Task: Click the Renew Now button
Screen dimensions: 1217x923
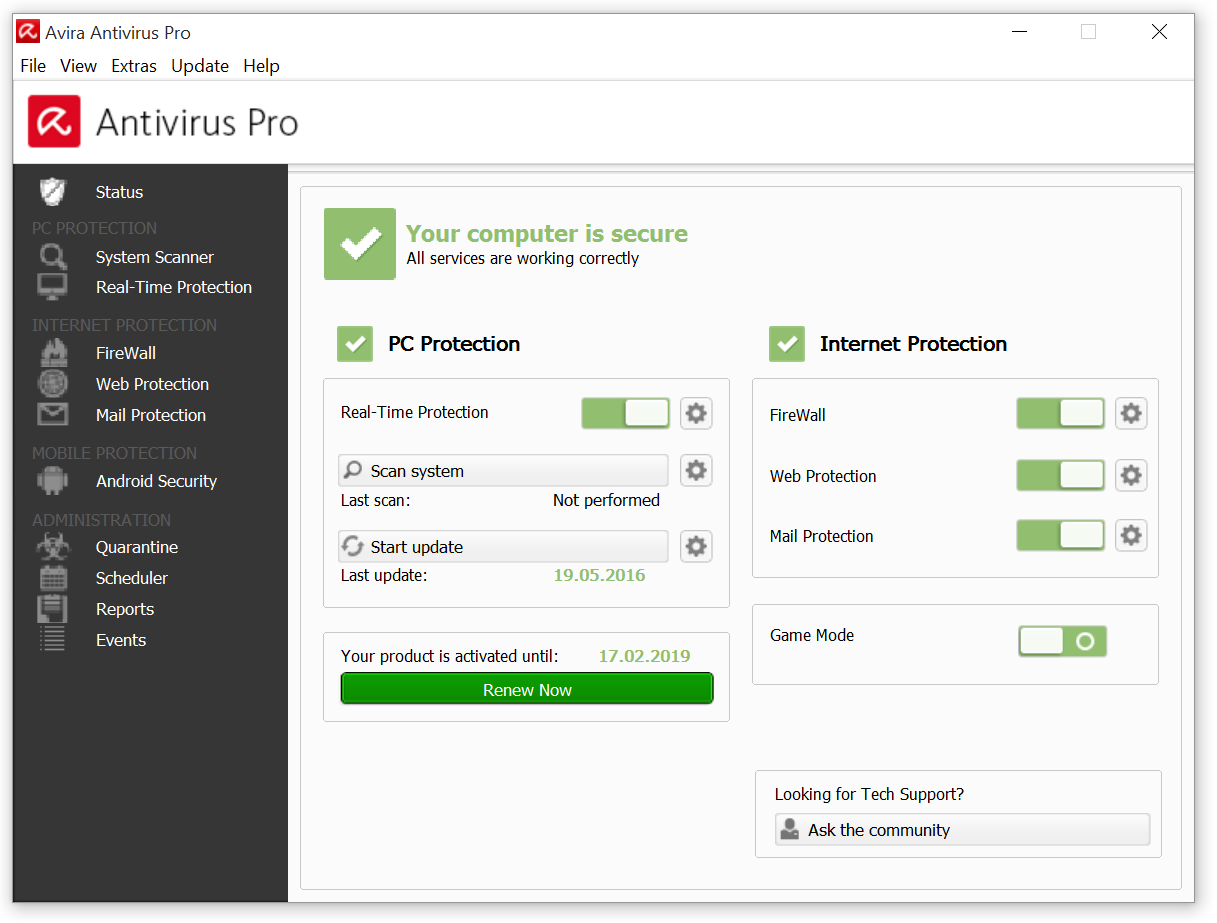Action: (x=527, y=689)
